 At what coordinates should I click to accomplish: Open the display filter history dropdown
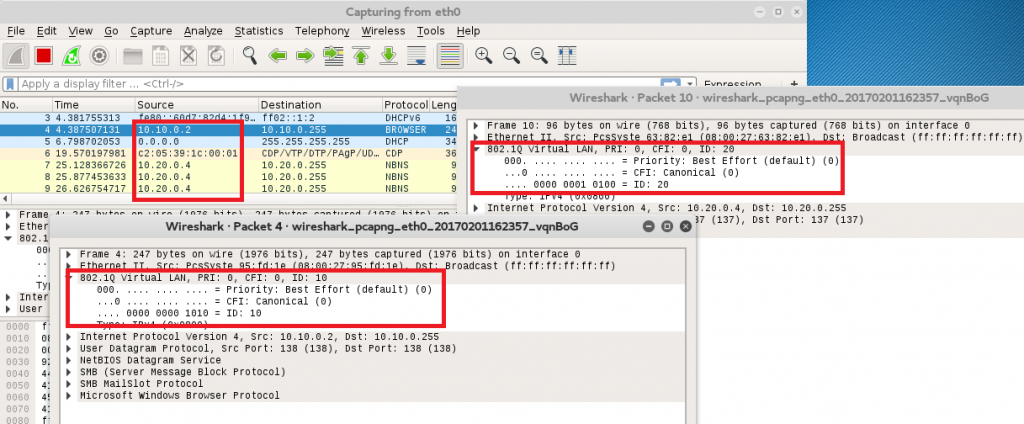690,84
